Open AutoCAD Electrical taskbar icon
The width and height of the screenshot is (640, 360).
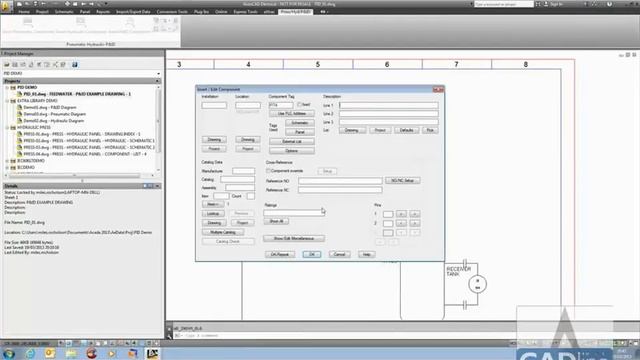click(x=153, y=353)
